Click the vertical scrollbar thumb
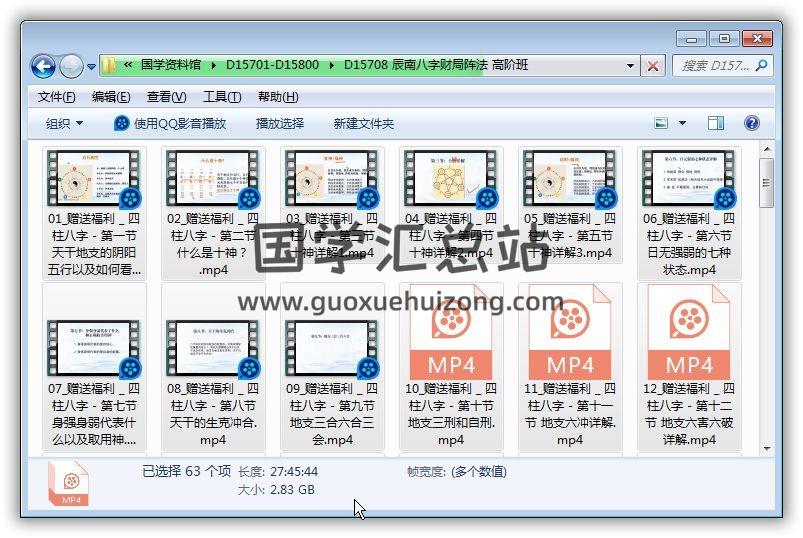 click(x=767, y=183)
